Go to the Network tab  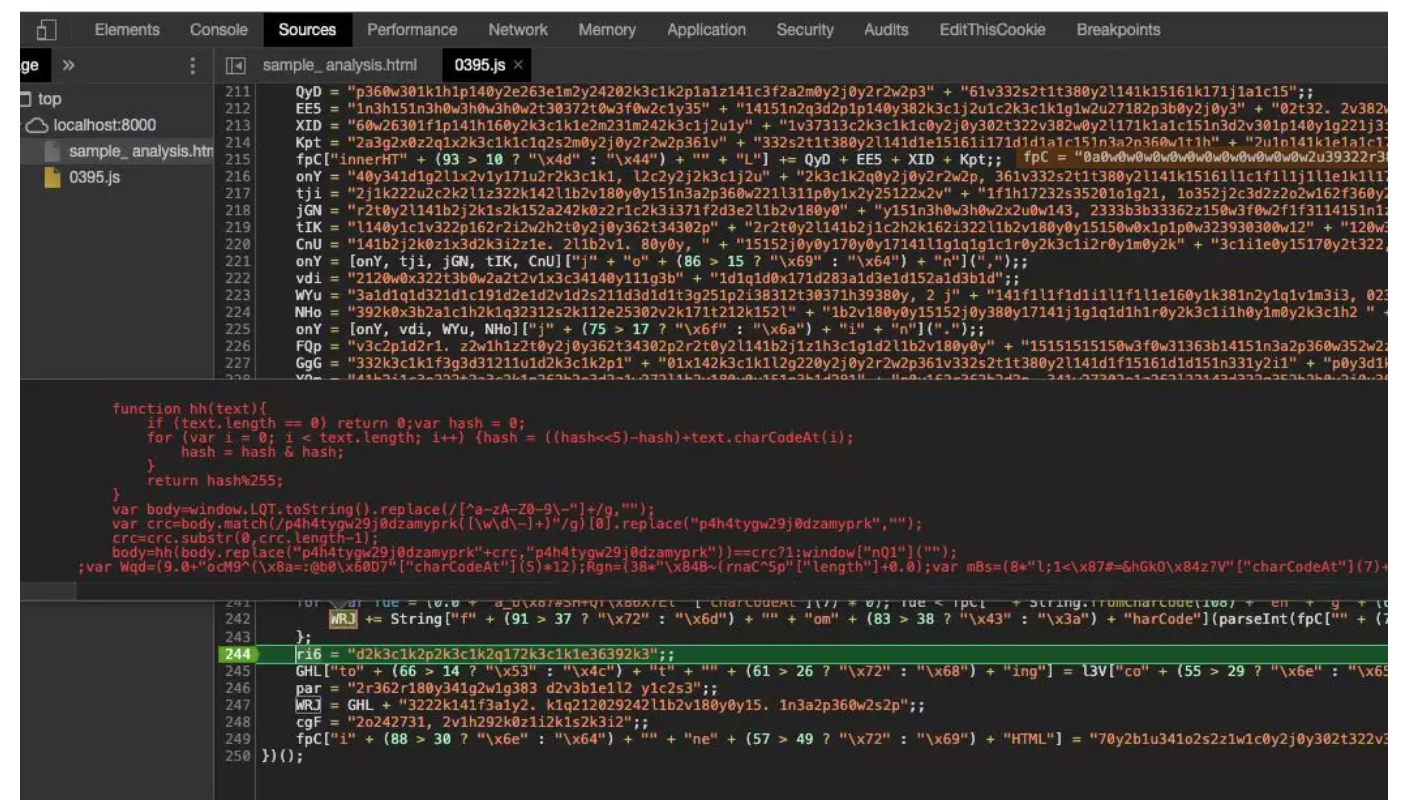pyautogui.click(x=518, y=30)
